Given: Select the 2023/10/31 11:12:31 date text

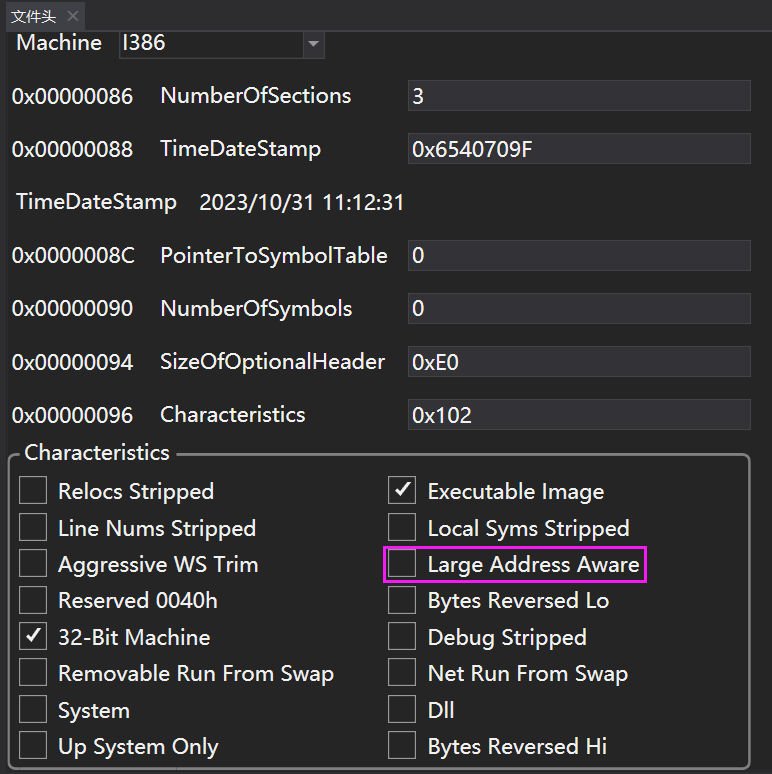Looking at the screenshot, I should click(x=302, y=202).
